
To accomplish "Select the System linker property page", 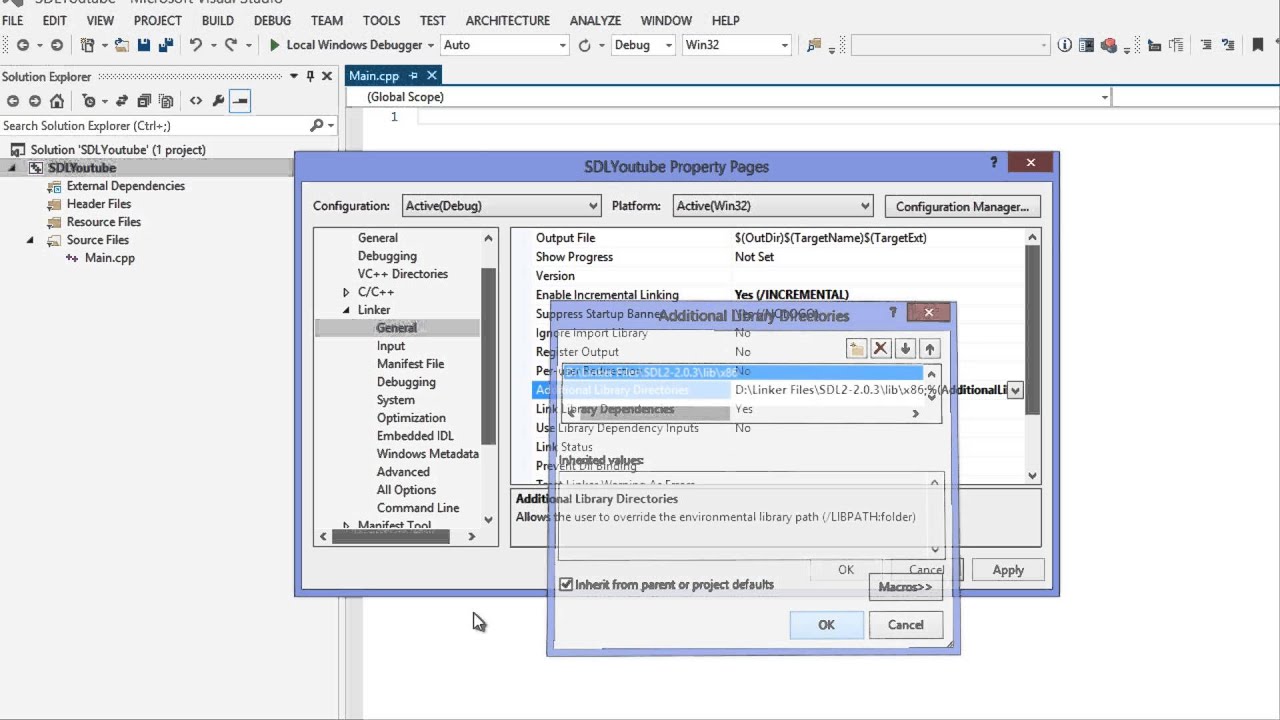I will point(396,400).
